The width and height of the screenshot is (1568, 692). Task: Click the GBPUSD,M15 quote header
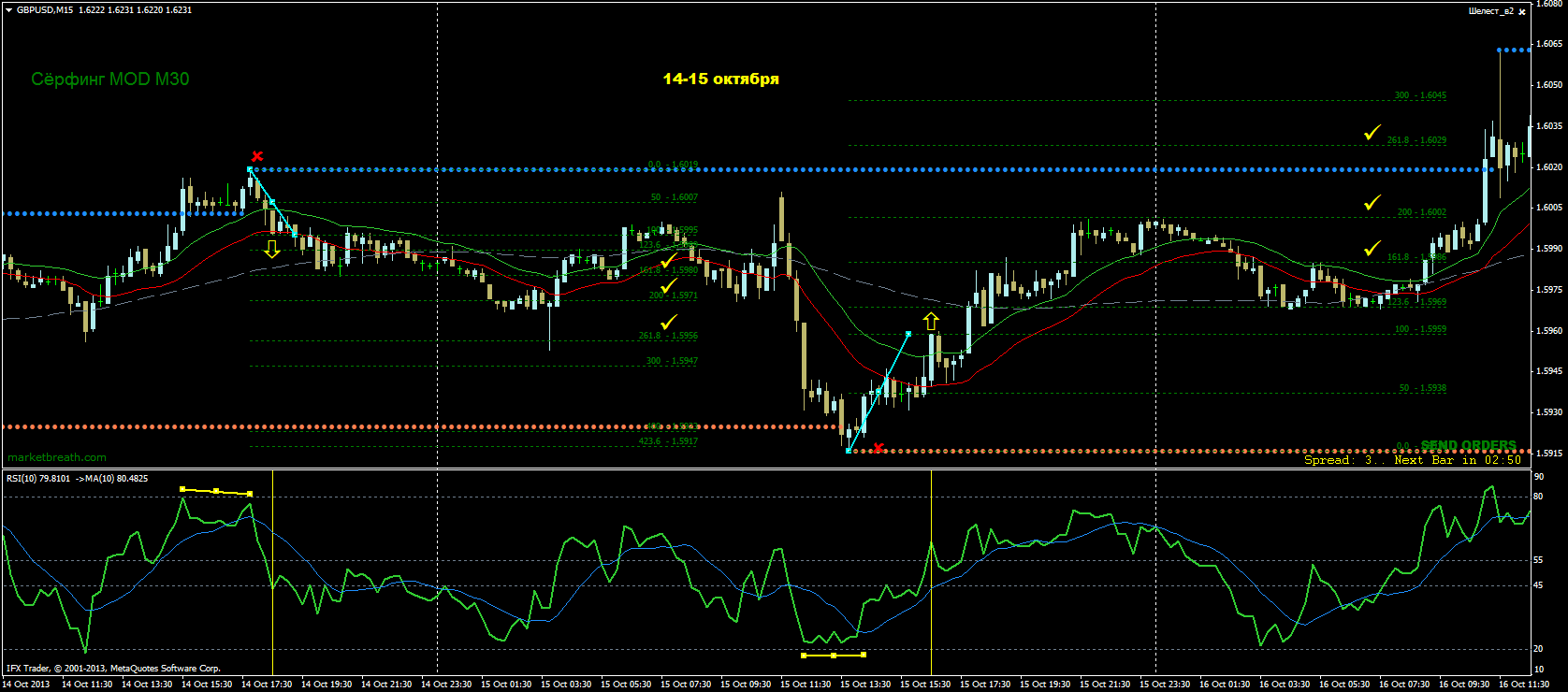coord(104,9)
